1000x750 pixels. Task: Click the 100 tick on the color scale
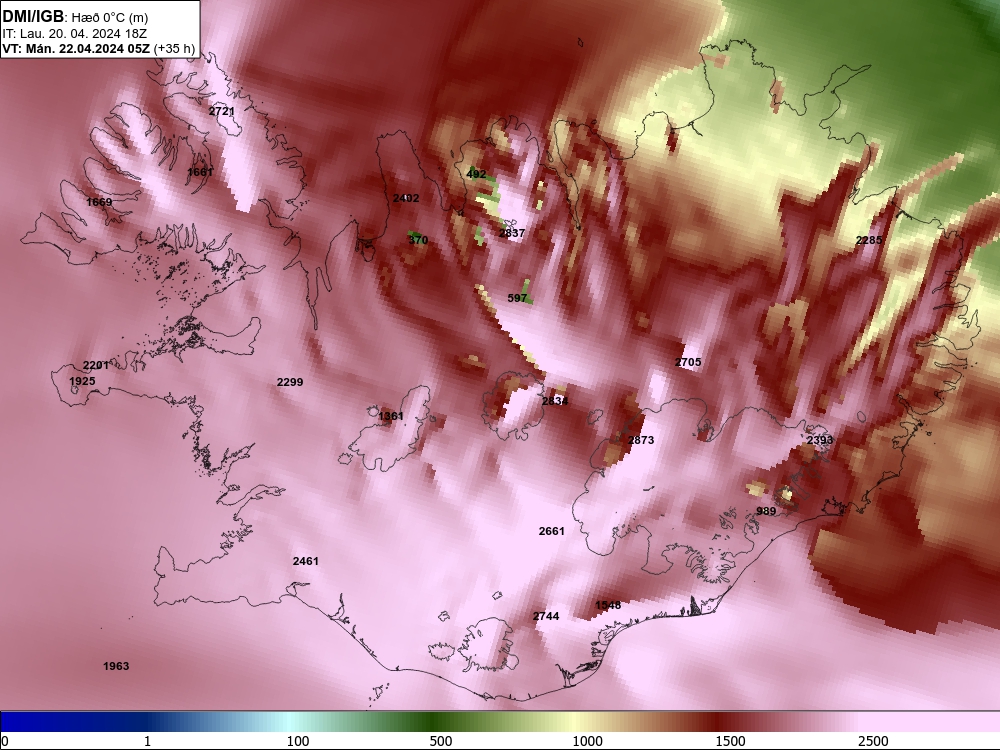click(x=298, y=741)
